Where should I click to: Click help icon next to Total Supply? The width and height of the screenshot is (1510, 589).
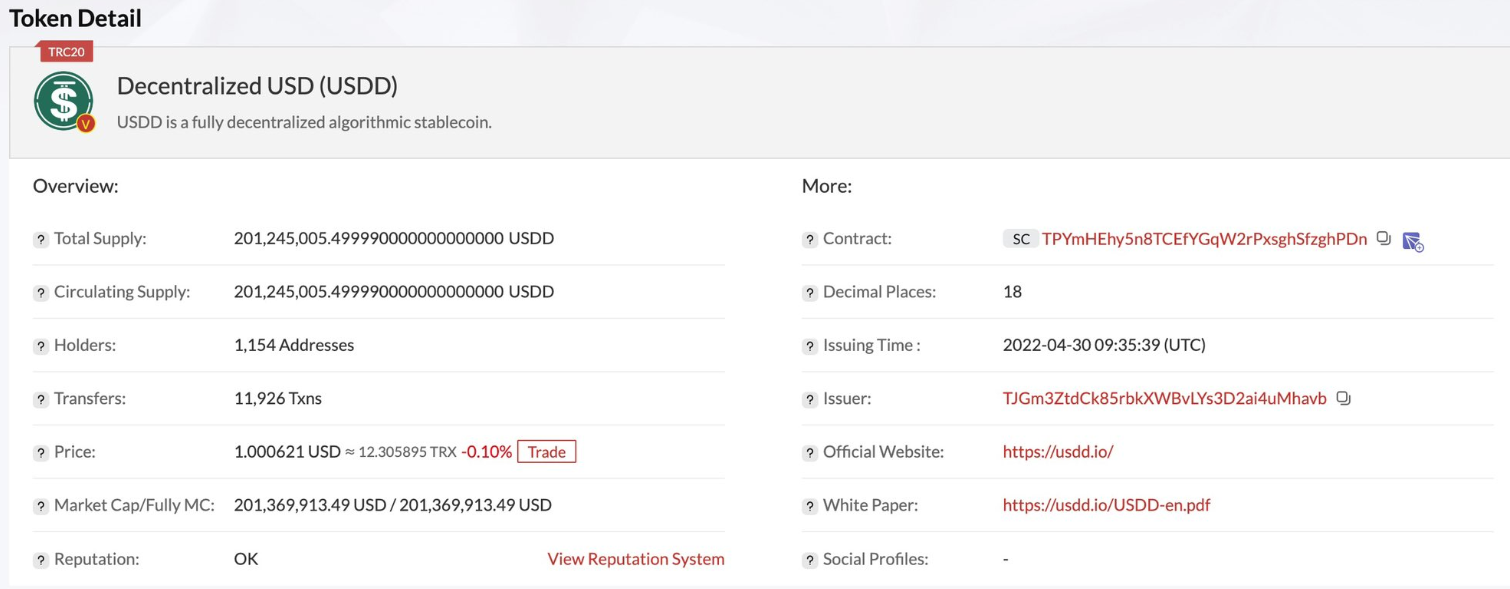pyautogui.click(x=41, y=240)
